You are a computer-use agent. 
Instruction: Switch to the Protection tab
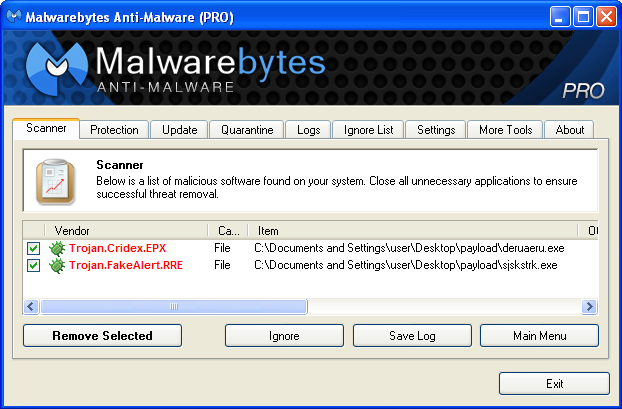click(x=114, y=130)
